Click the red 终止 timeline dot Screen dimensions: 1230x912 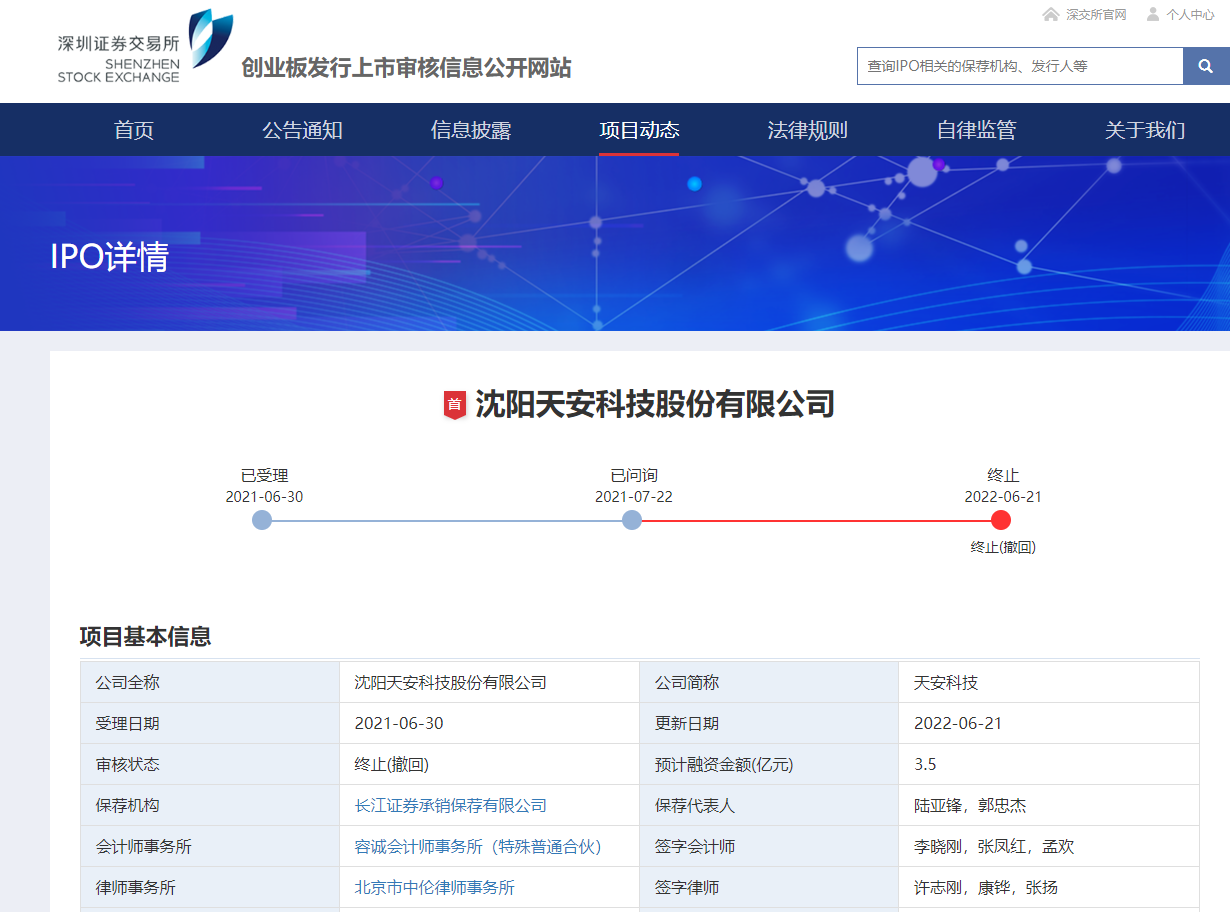(x=1001, y=520)
